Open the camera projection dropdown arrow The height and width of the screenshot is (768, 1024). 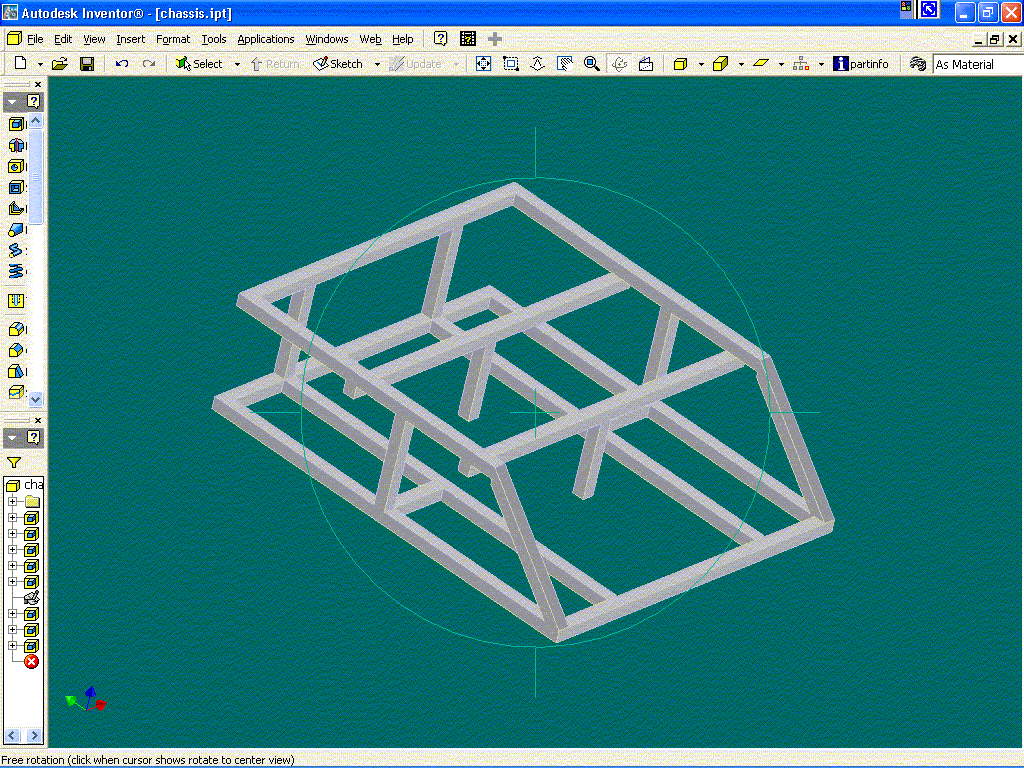(741, 65)
